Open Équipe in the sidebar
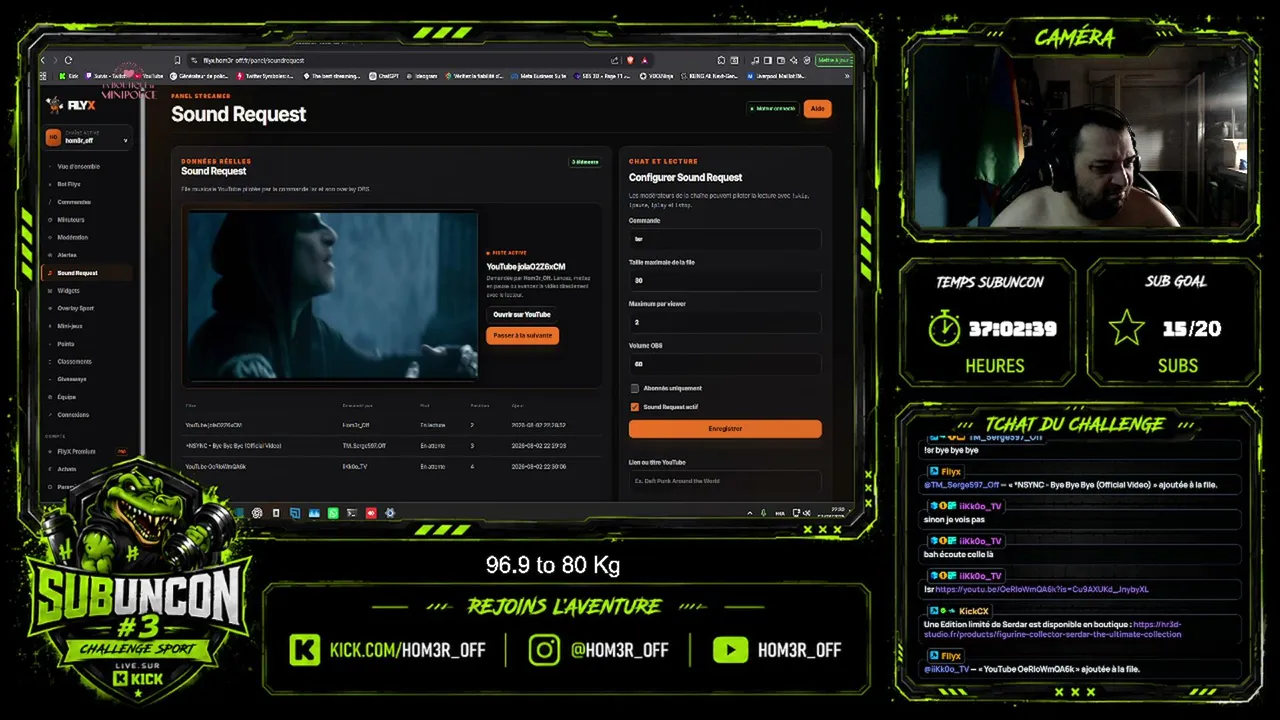The height and width of the screenshot is (720, 1280). pyautogui.click(x=67, y=397)
